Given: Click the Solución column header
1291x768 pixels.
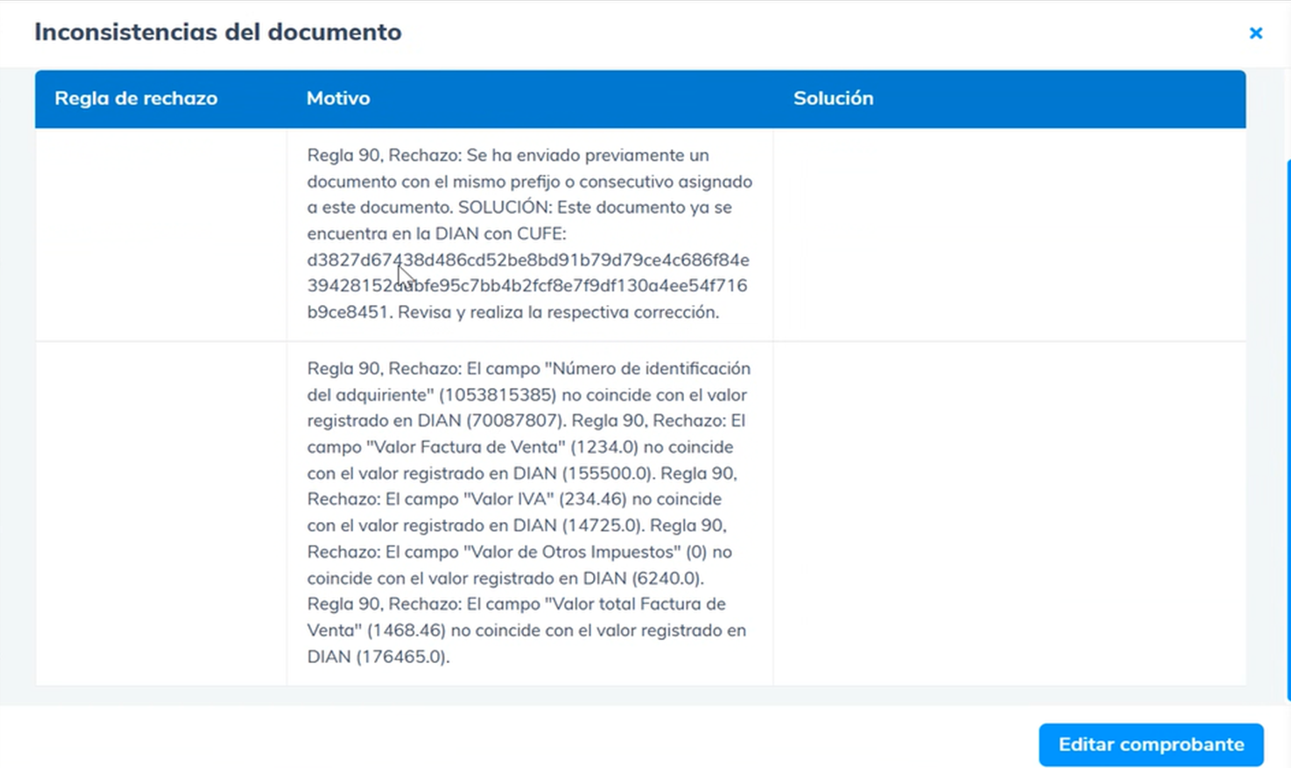Looking at the screenshot, I should pyautogui.click(x=833, y=98).
